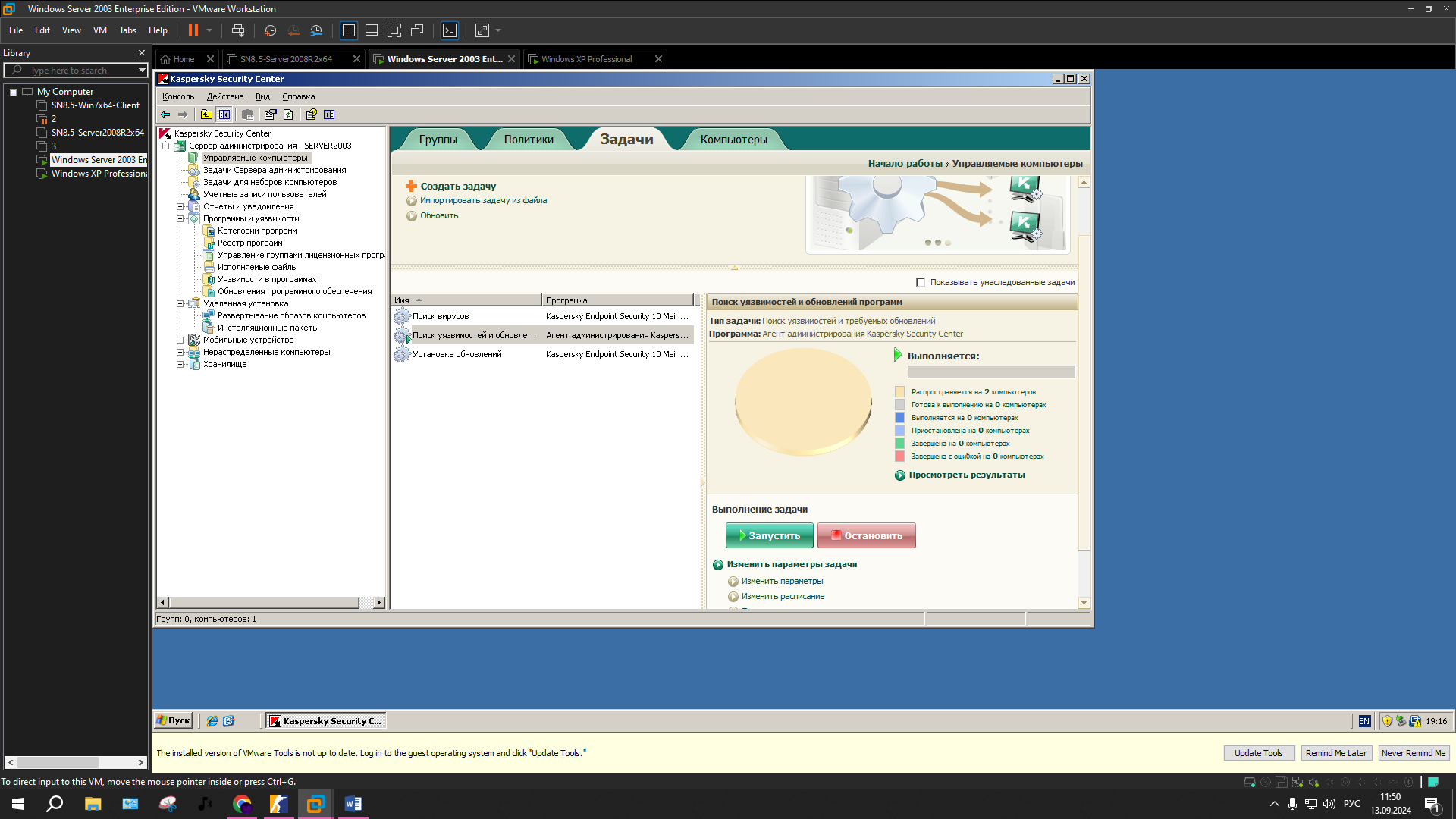
Task: Click the gear icon of Поиск вирусов task
Action: (x=402, y=316)
